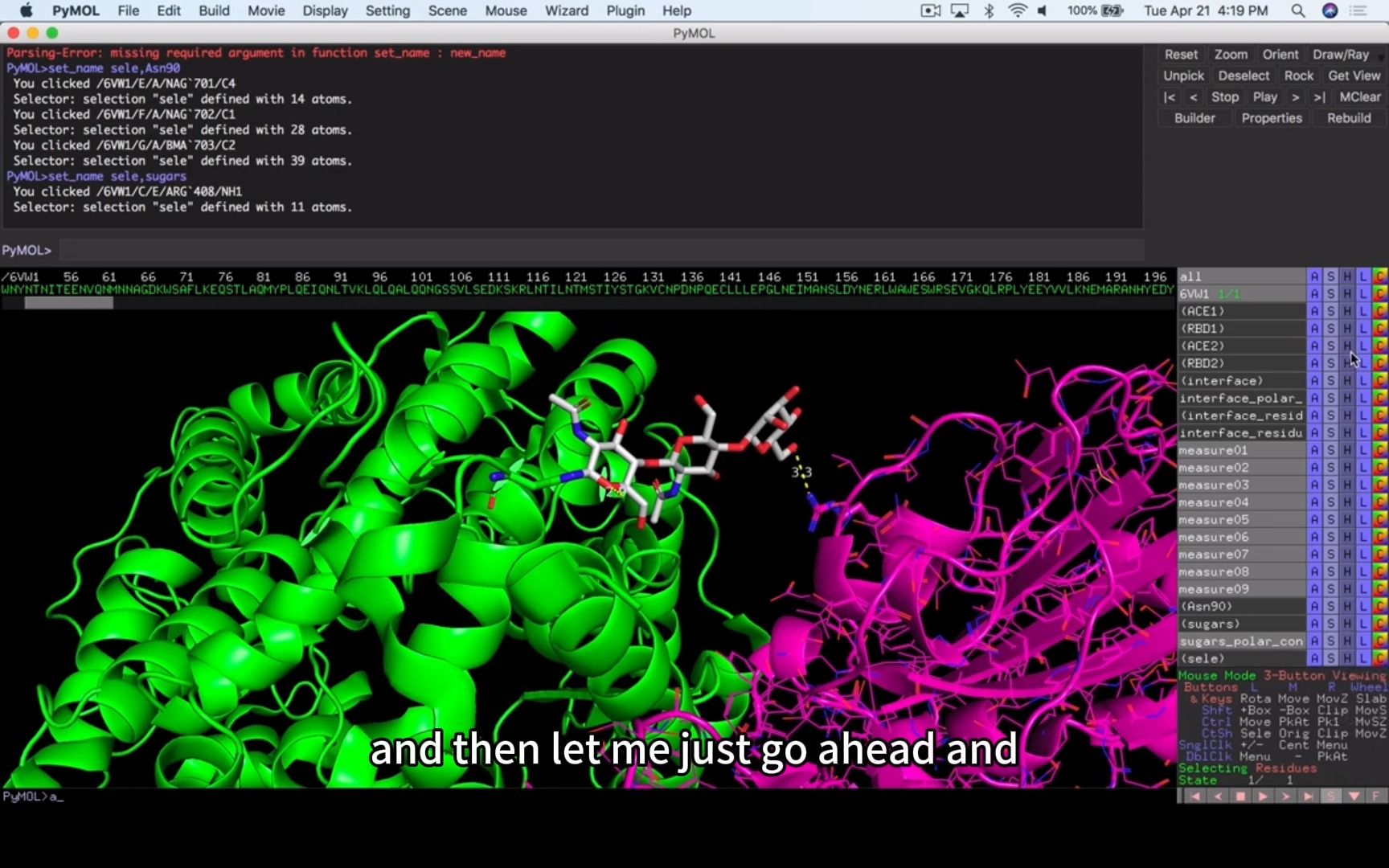Toggle the (ACE1) selection on or off
This screenshot has width=1389, height=868.
click(1241, 311)
